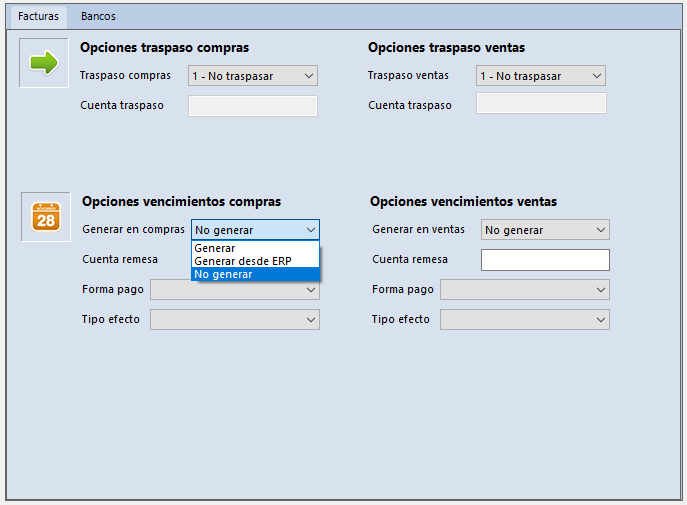Click the Opciones vencimientos ventas heading
Image resolution: width=687 pixels, height=505 pixels.
(464, 201)
